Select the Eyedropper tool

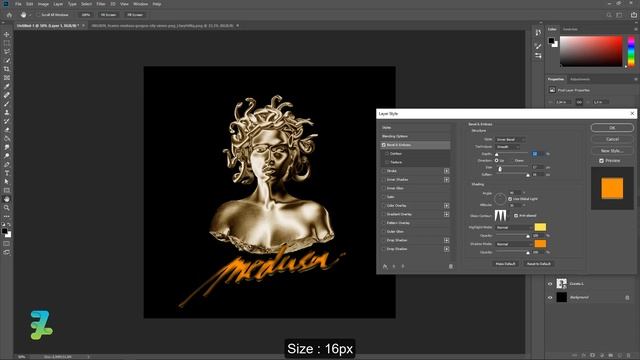[7, 86]
